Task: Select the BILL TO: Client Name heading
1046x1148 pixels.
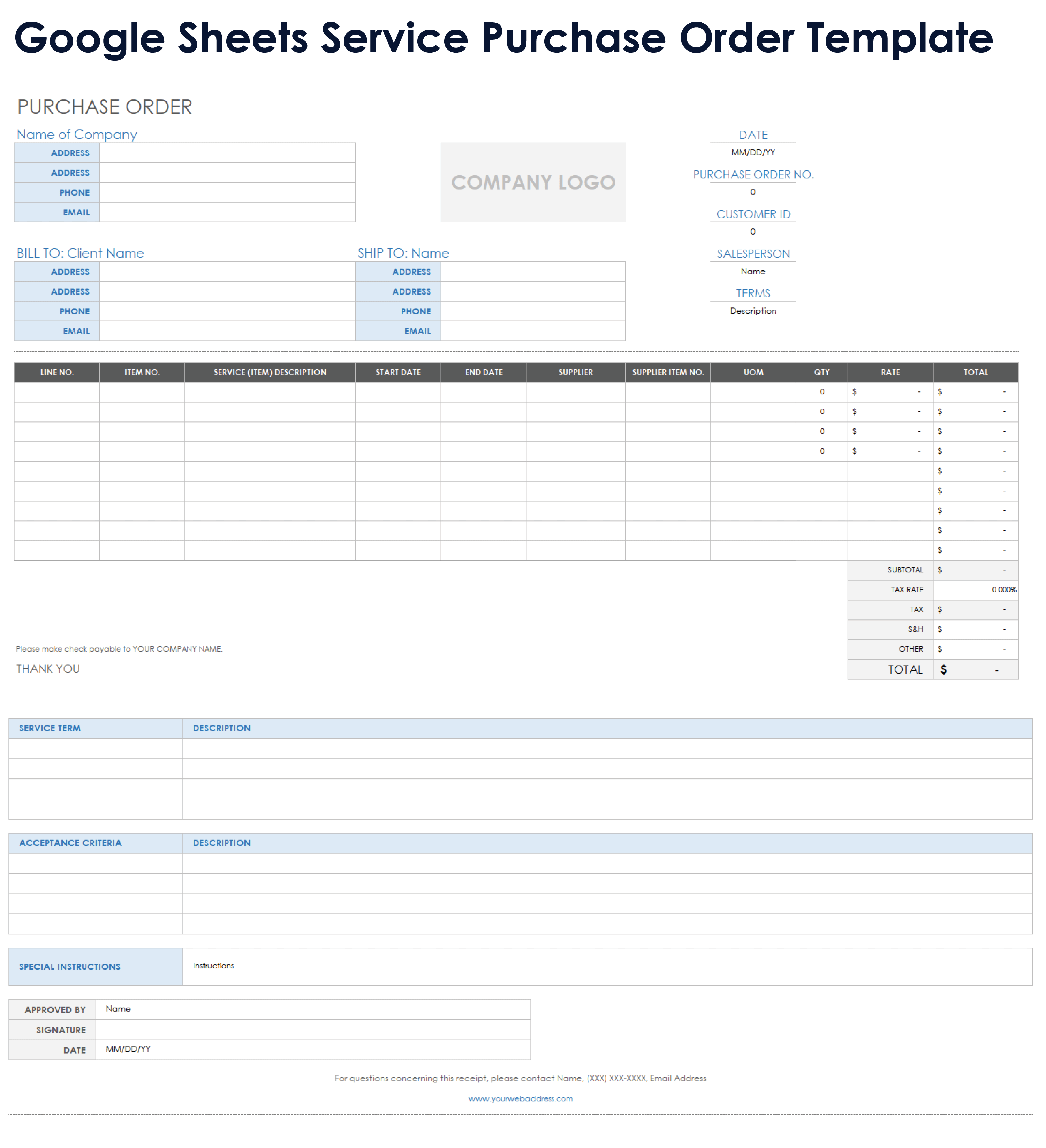Action: click(x=80, y=253)
